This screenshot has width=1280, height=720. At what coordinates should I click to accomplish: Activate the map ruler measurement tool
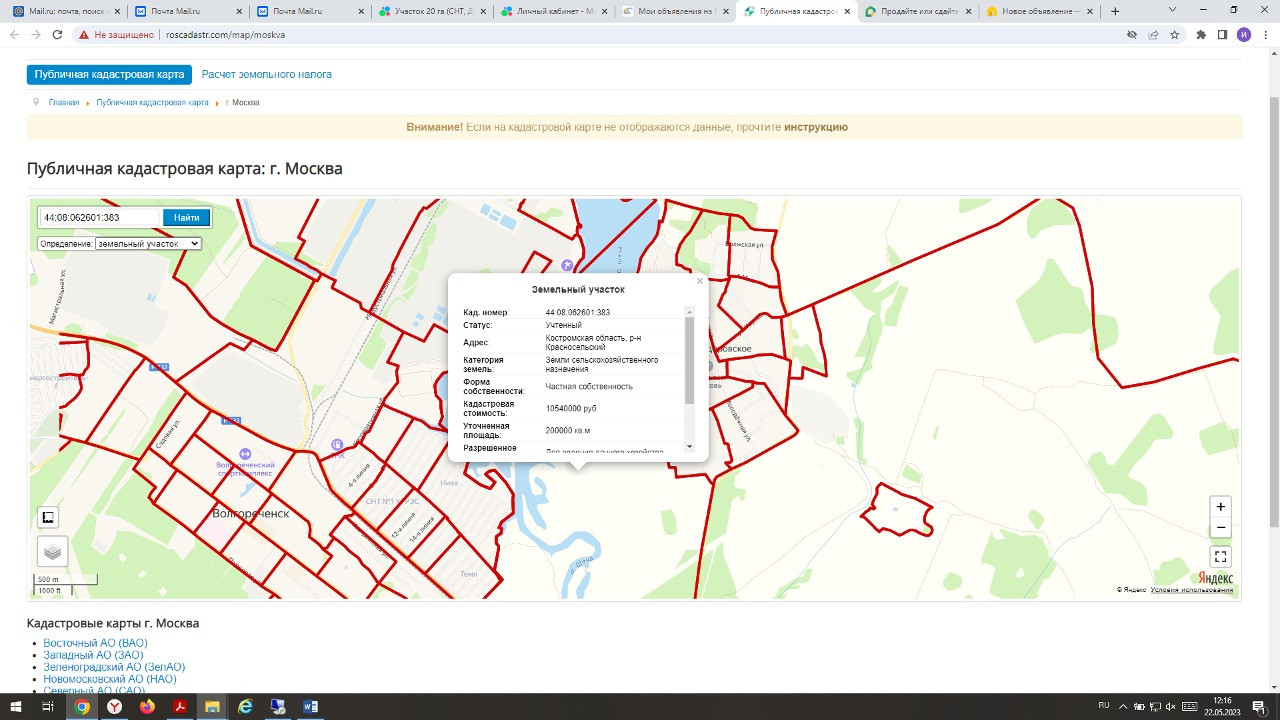tap(48, 517)
